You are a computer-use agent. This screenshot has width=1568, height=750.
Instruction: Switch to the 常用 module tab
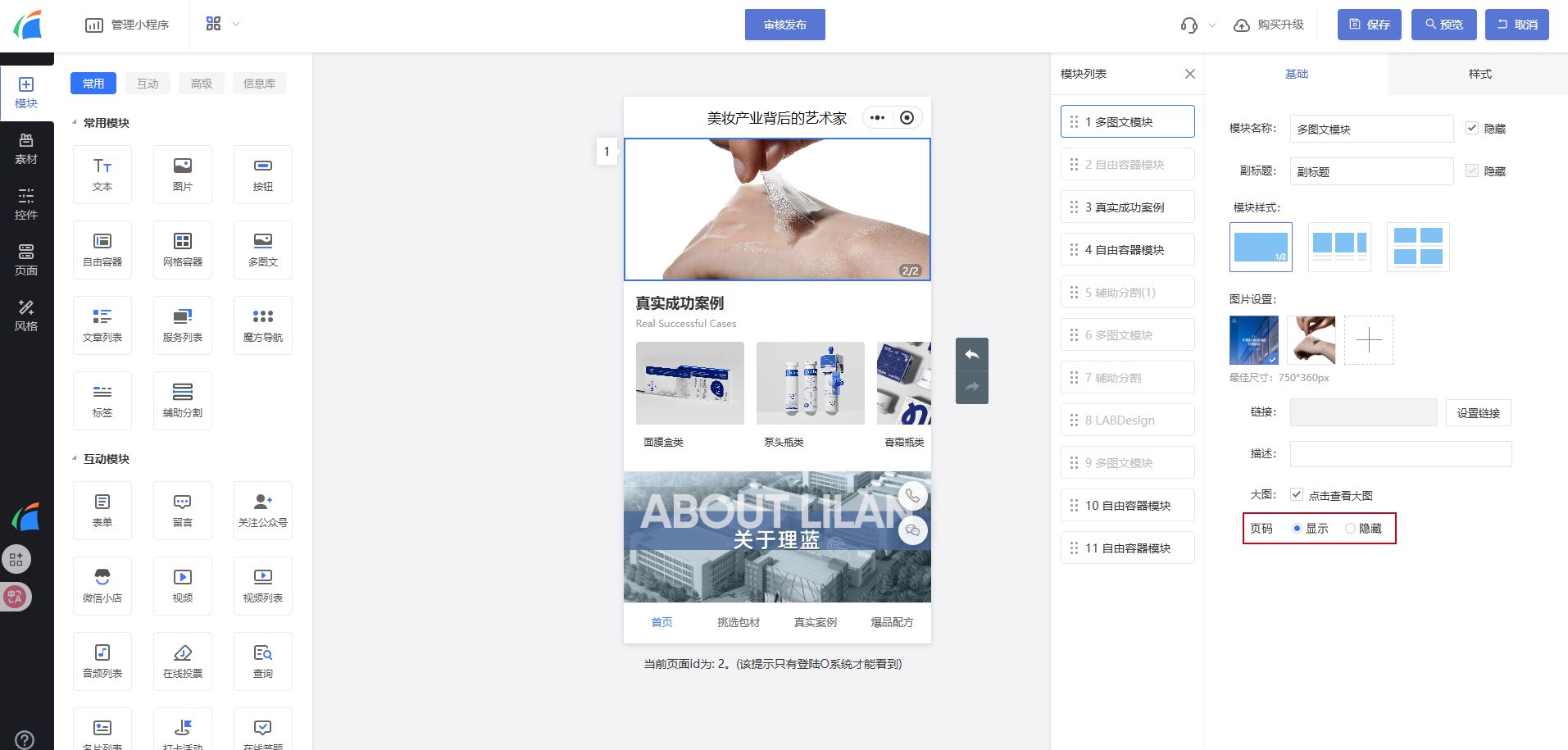[x=93, y=84]
